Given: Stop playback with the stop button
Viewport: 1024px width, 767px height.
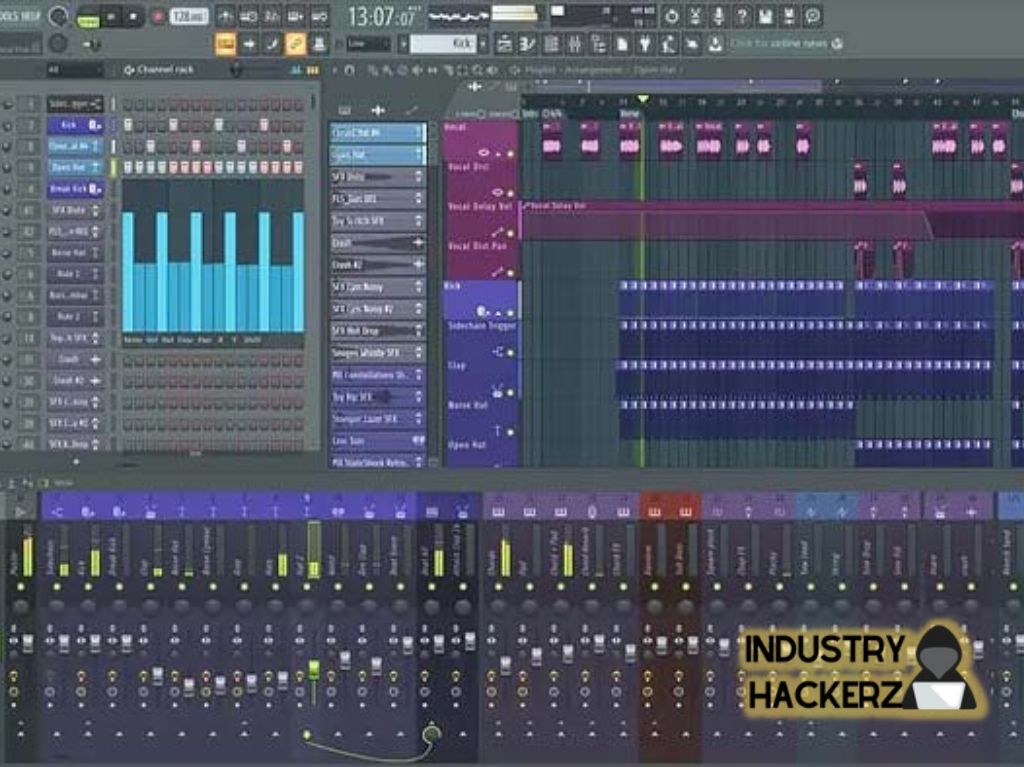Looking at the screenshot, I should [133, 16].
